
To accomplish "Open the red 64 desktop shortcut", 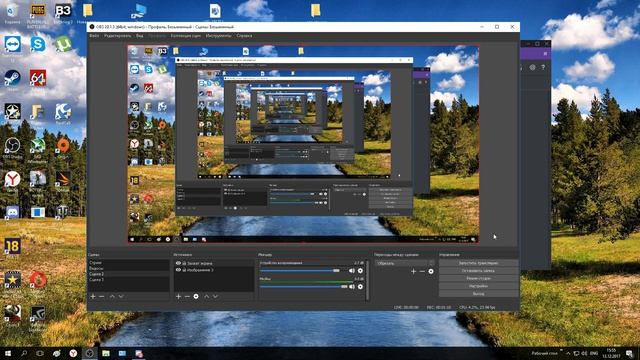I will pyautogui.click(x=38, y=78).
